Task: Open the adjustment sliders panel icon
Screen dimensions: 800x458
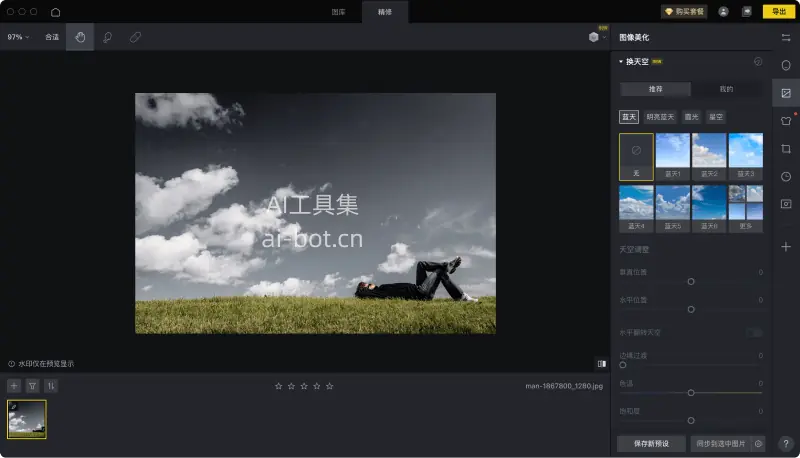Action: pos(786,37)
